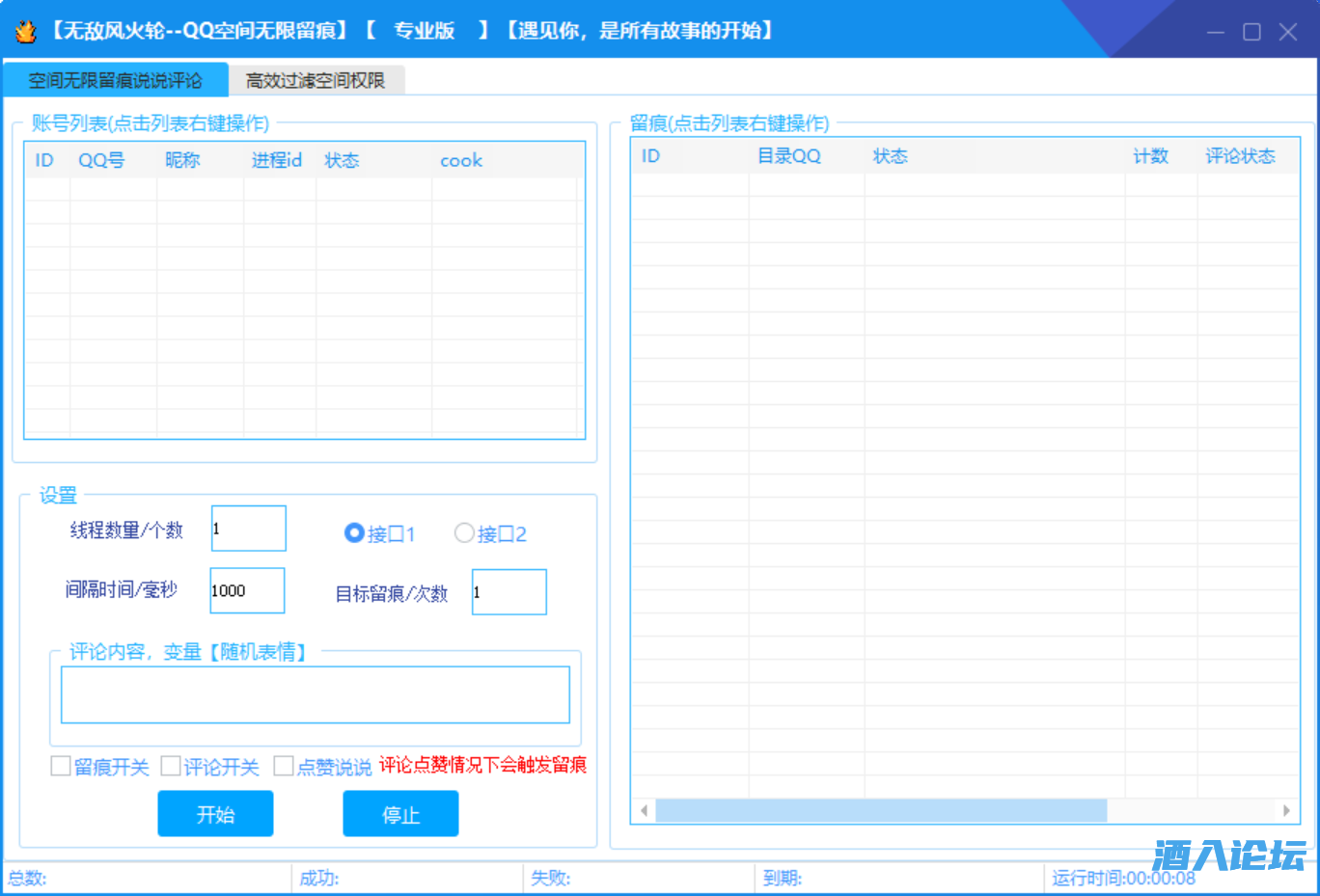Toggle the 评论开关 checkbox
The width and height of the screenshot is (1320, 896).
click(171, 767)
